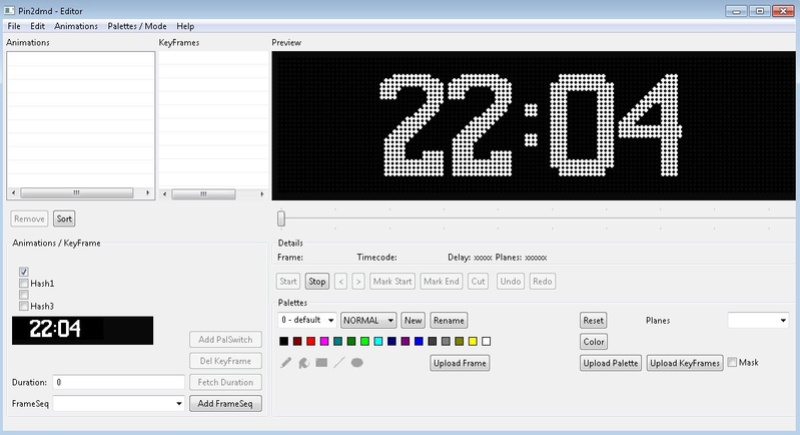Enable the Hash3 checkbox

tap(23, 306)
